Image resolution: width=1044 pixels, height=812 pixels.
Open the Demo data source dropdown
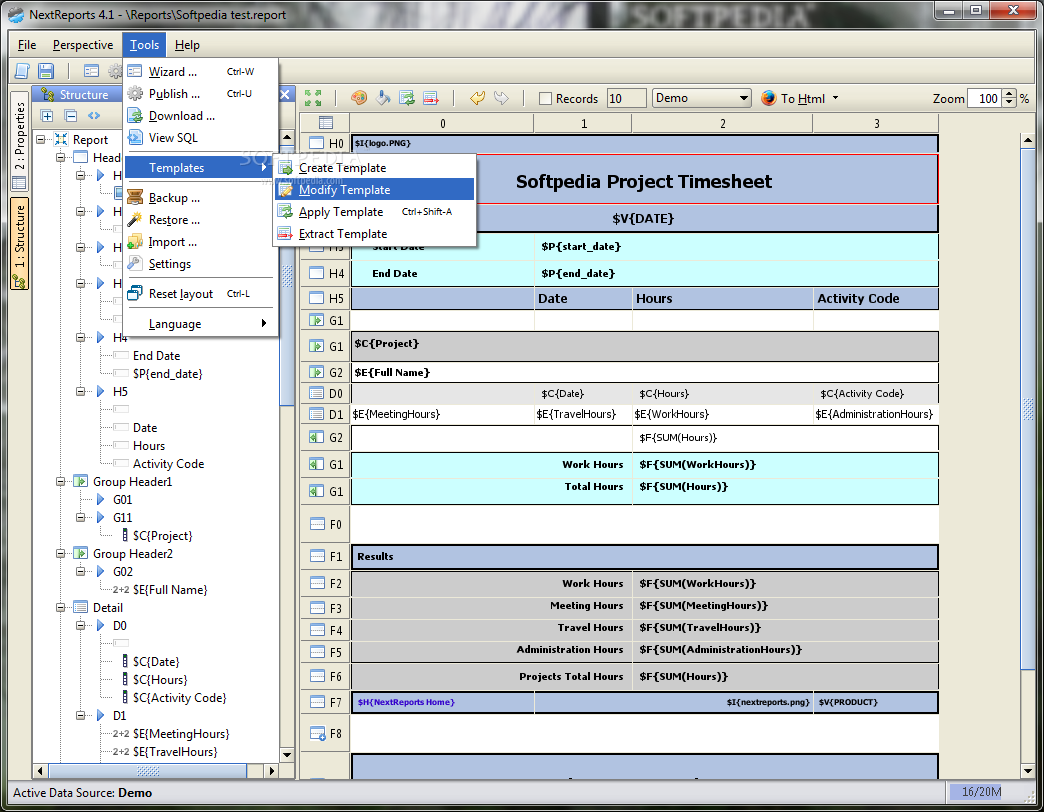pyautogui.click(x=702, y=98)
